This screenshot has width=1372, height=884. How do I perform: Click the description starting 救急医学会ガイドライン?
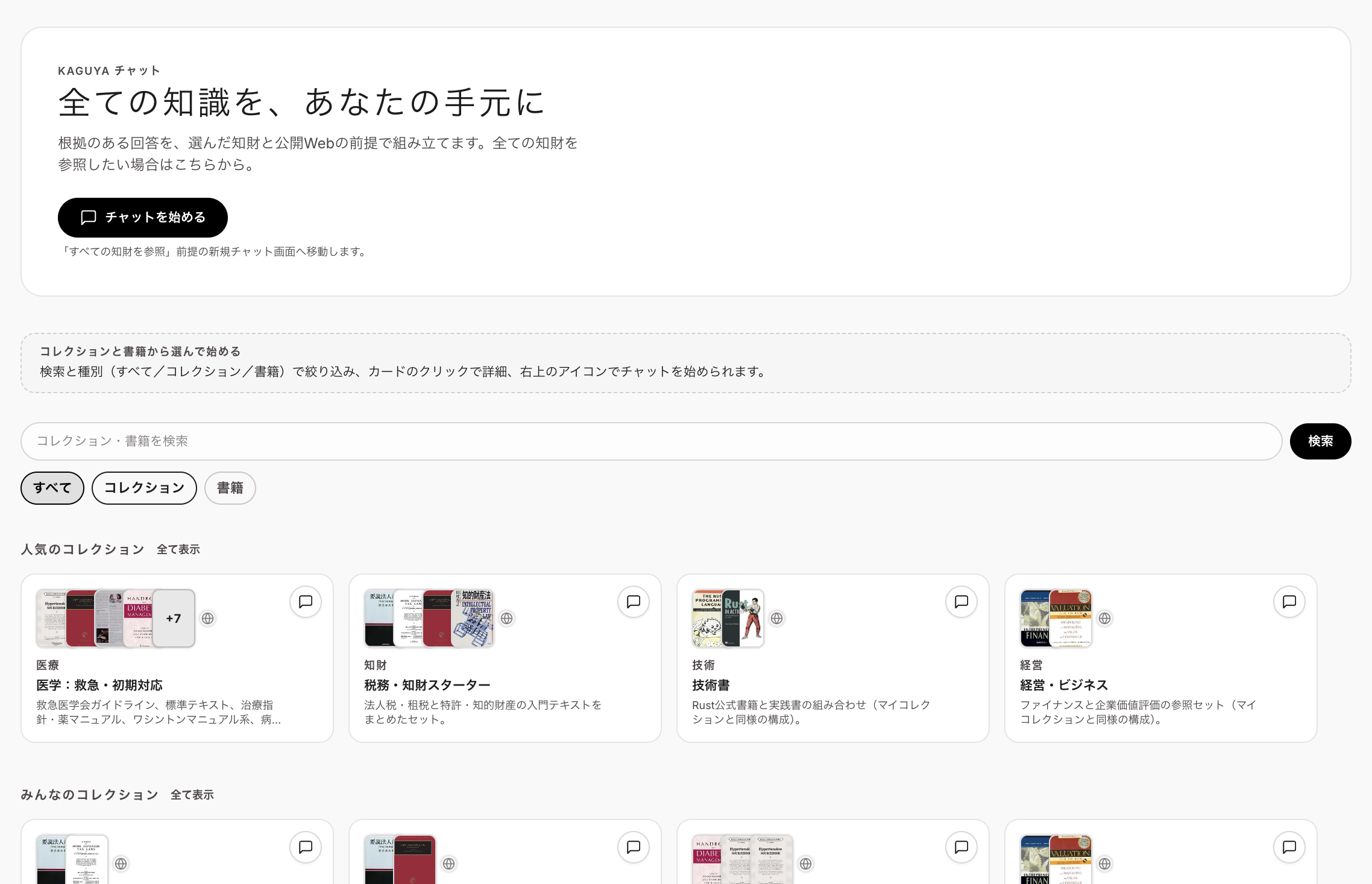coord(159,712)
